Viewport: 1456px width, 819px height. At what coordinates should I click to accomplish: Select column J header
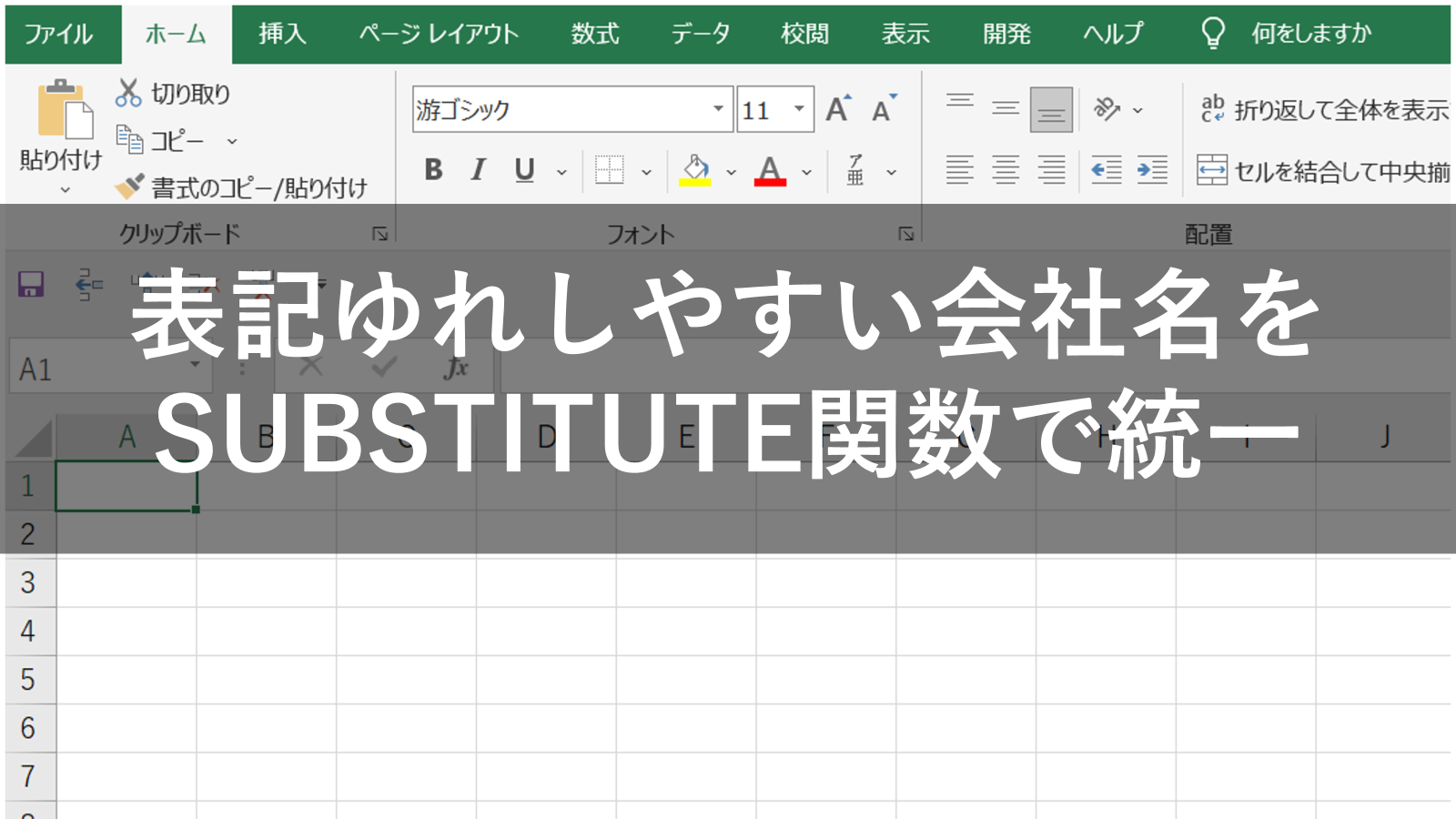pyautogui.click(x=1384, y=437)
